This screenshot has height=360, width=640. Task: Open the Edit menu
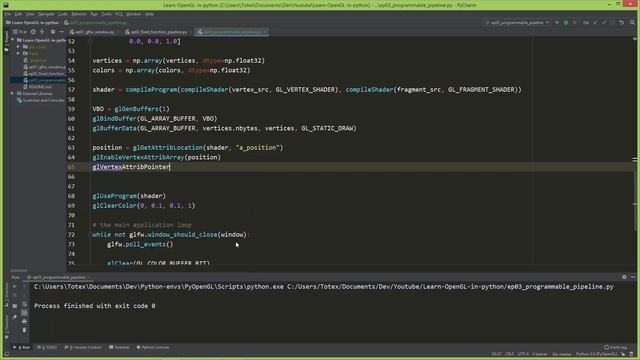point(18,14)
